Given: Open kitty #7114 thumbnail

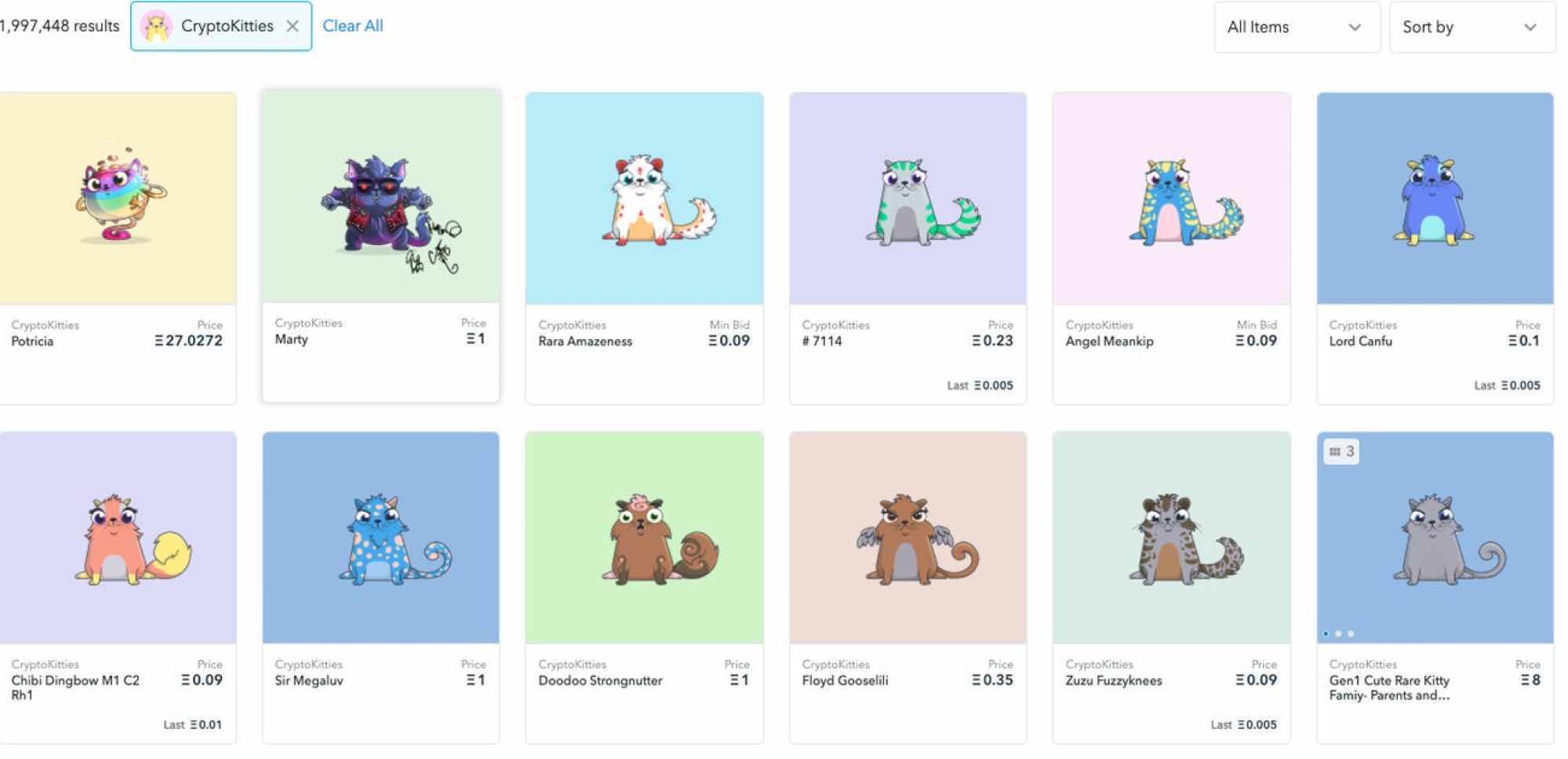Looking at the screenshot, I should point(908,198).
